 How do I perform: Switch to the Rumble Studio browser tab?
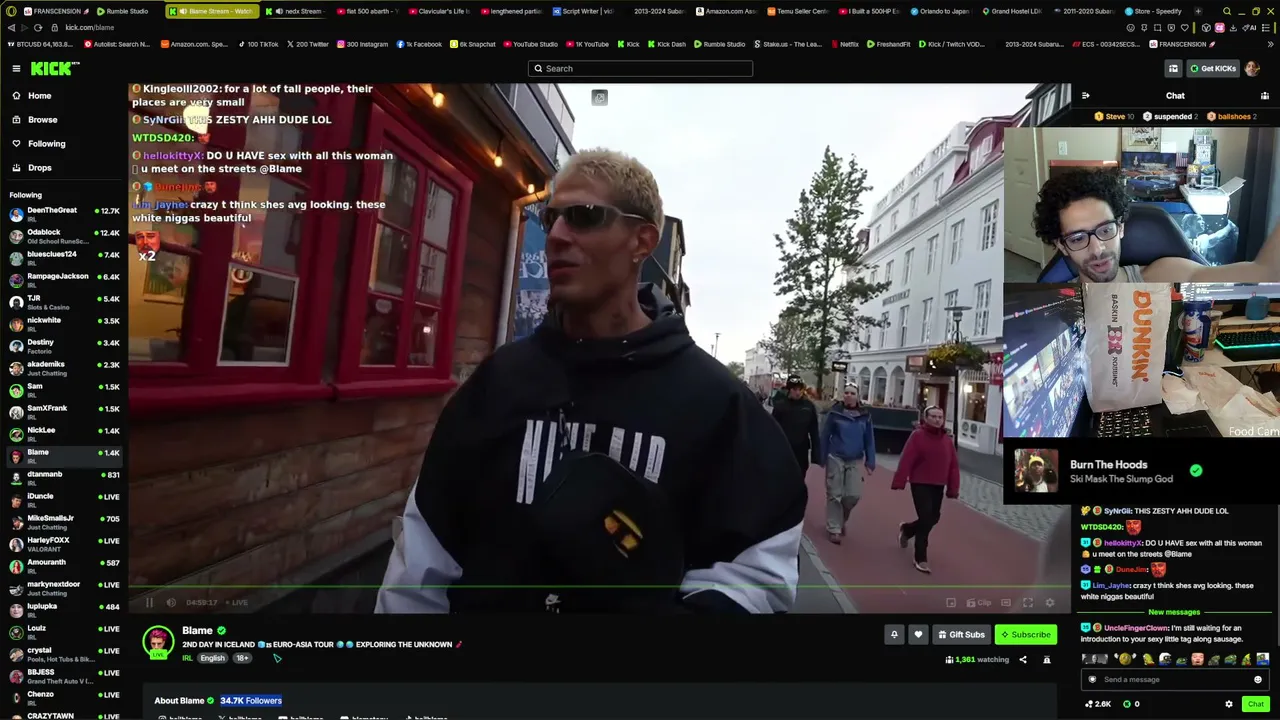122,11
